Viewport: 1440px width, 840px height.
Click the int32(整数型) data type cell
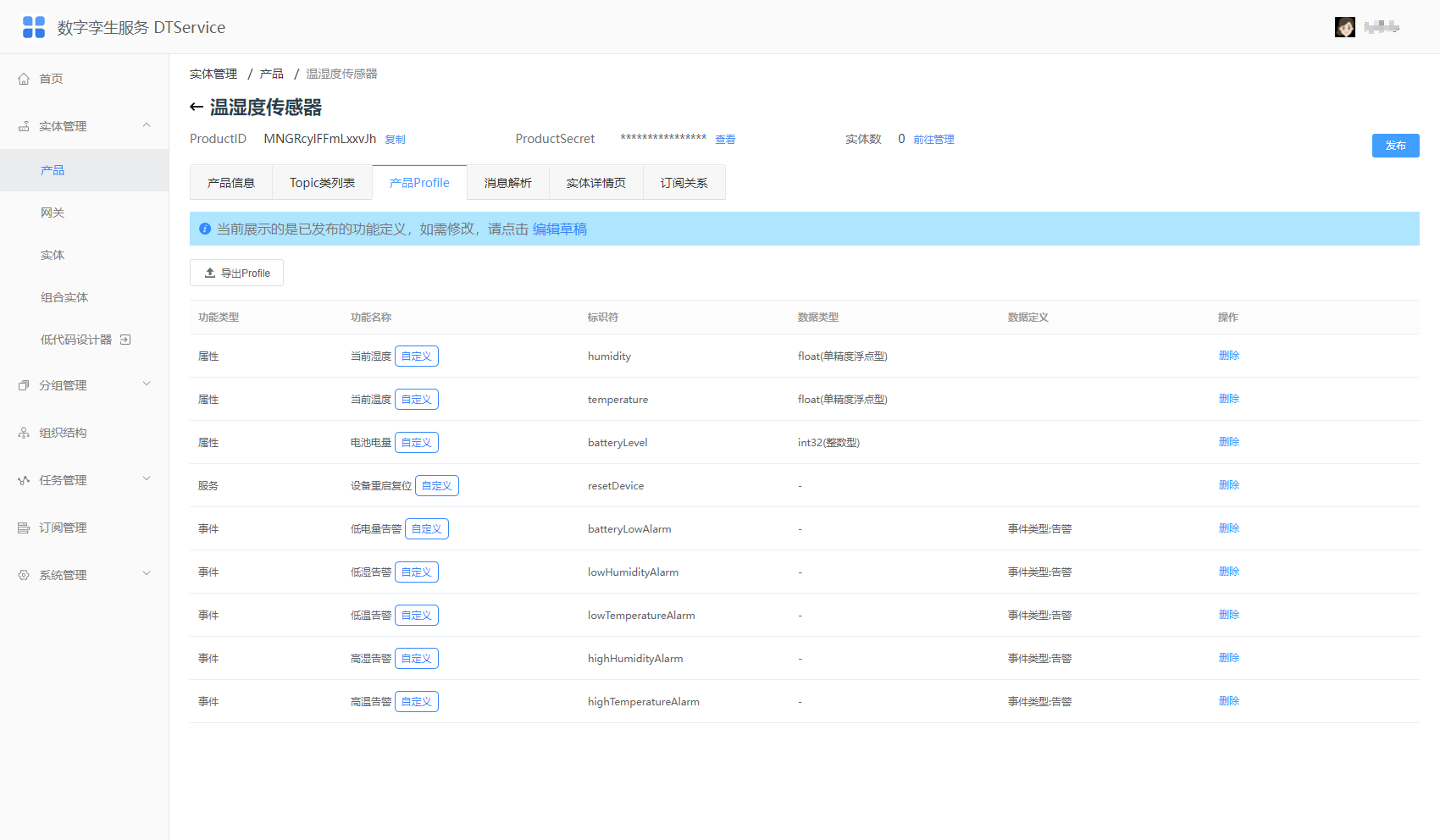pos(828,443)
